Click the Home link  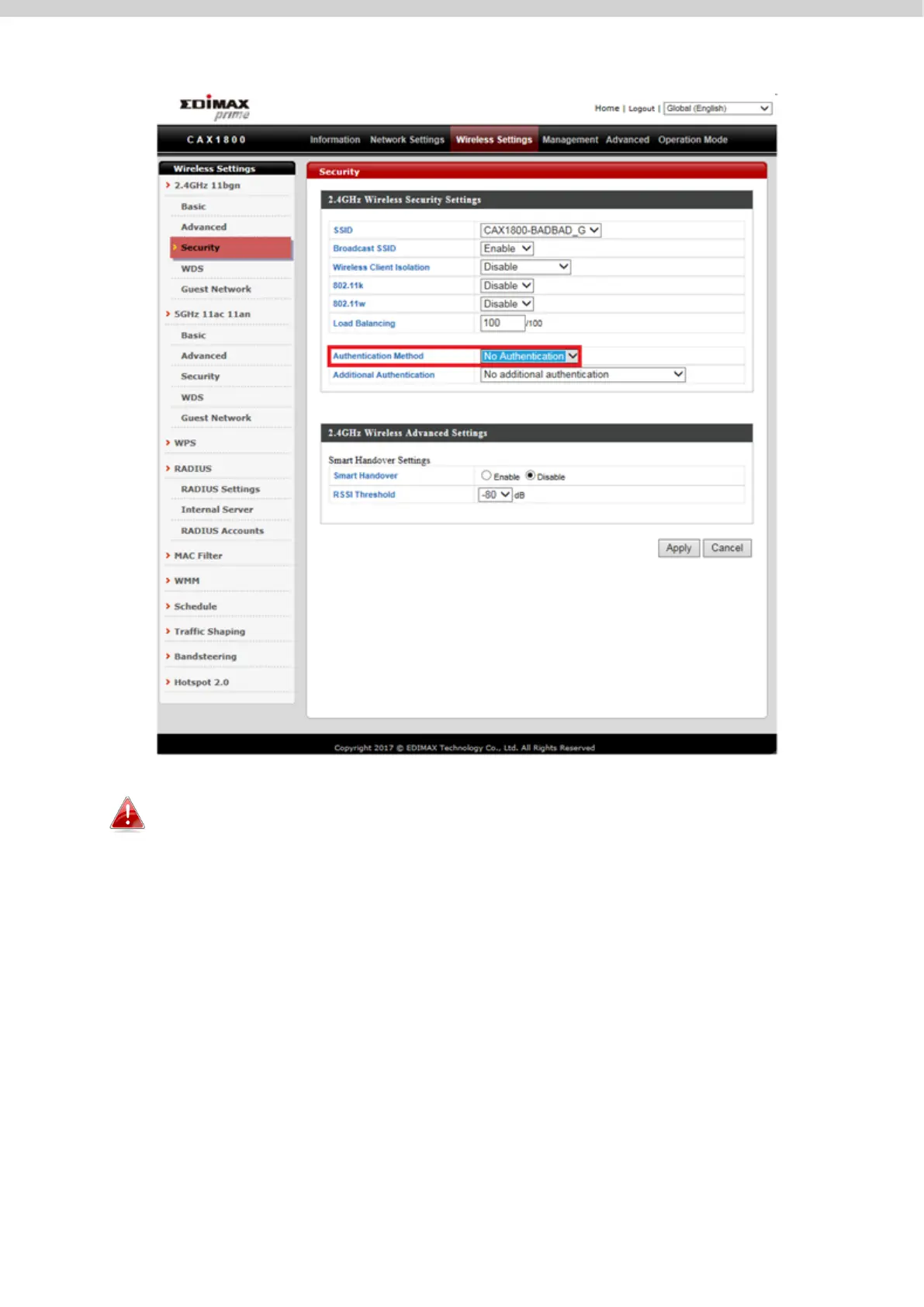pos(607,109)
